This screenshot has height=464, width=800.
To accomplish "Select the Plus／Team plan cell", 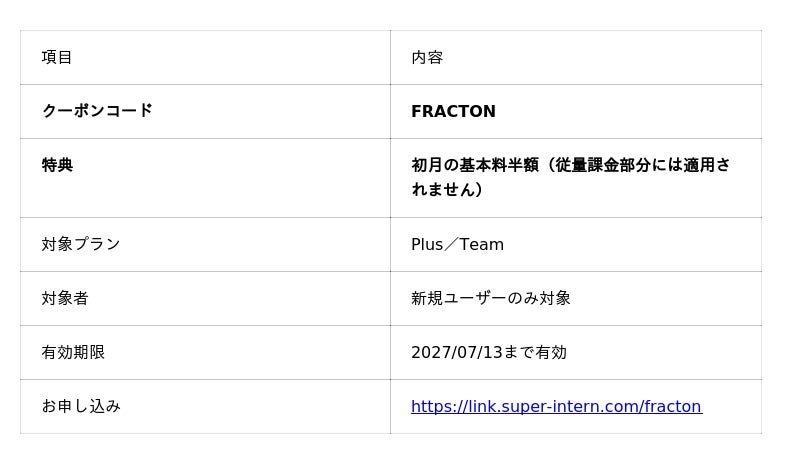I will click(x=576, y=245).
